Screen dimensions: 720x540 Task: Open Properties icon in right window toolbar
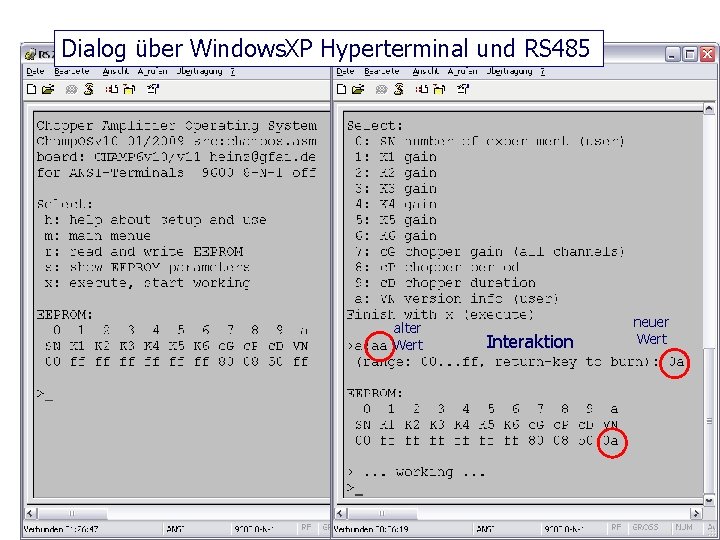click(463, 89)
